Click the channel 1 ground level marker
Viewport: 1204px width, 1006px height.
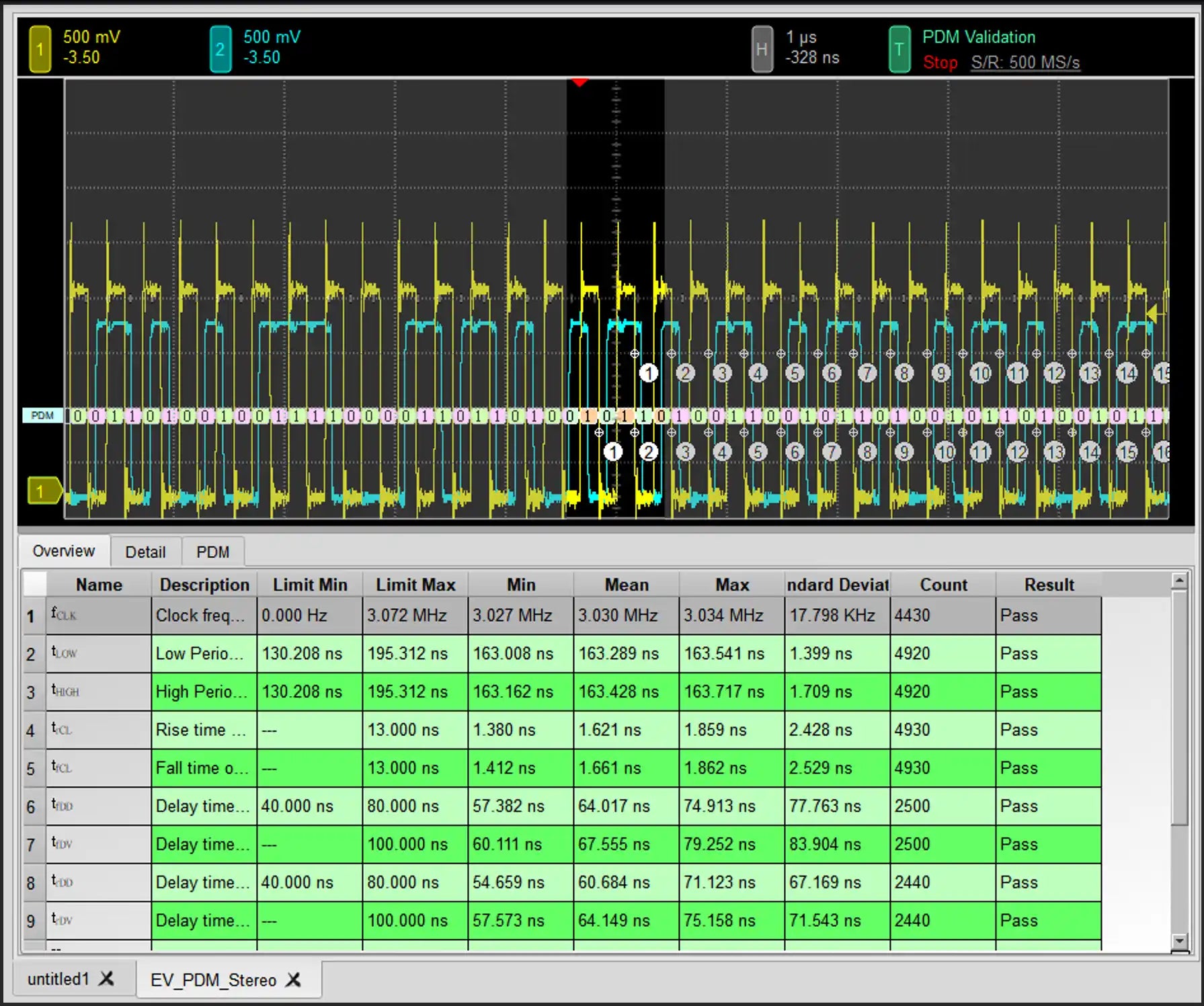tap(42, 491)
